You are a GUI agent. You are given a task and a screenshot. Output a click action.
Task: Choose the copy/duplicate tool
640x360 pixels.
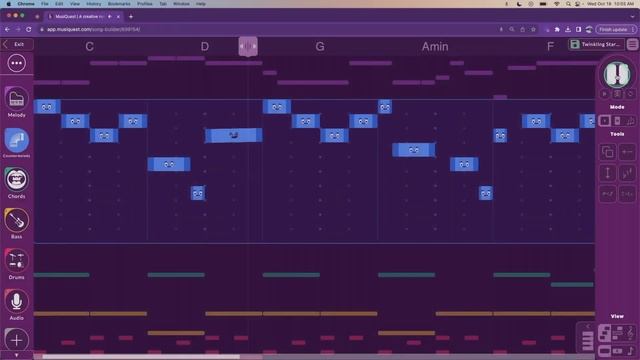pyautogui.click(x=608, y=152)
